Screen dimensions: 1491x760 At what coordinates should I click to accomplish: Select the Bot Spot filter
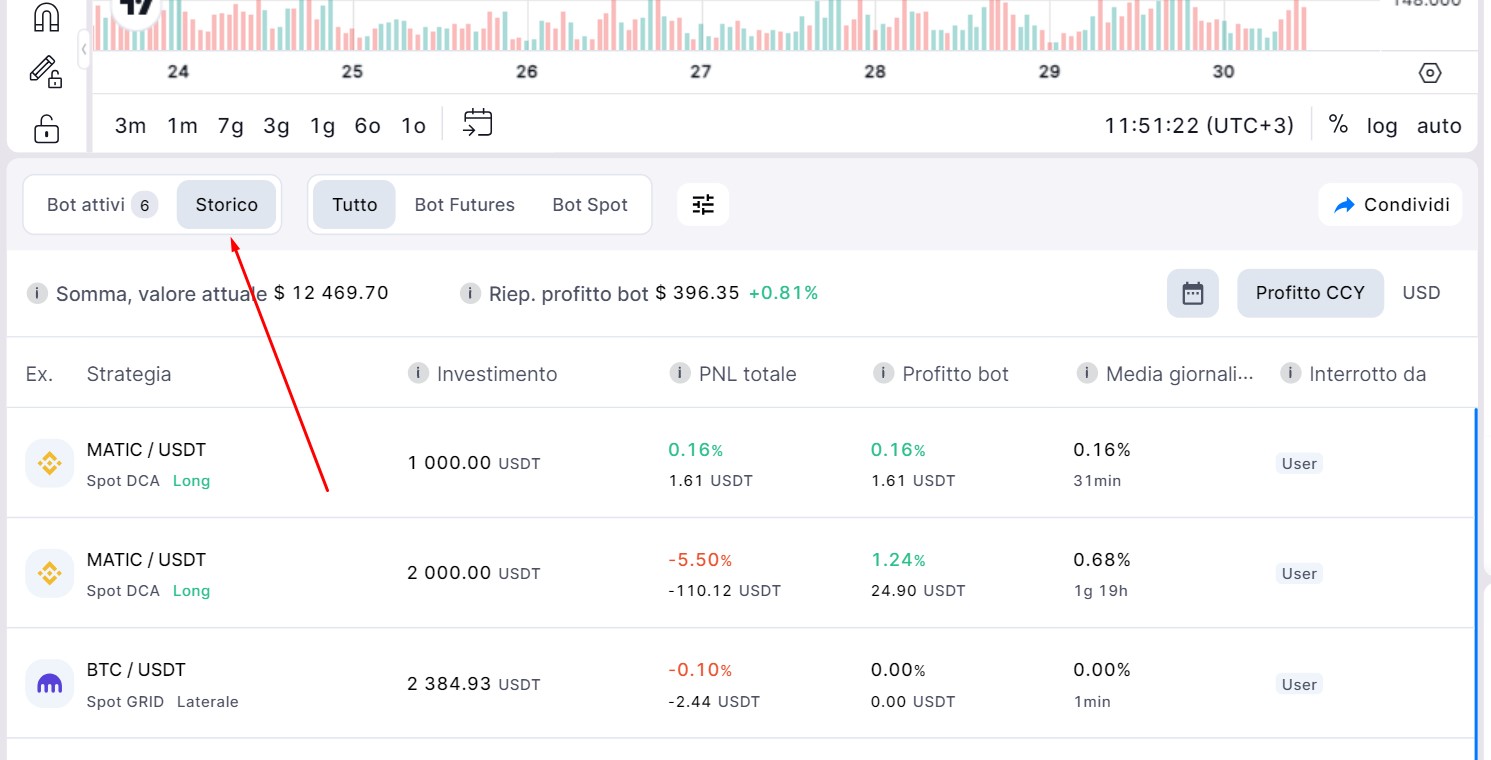590,205
